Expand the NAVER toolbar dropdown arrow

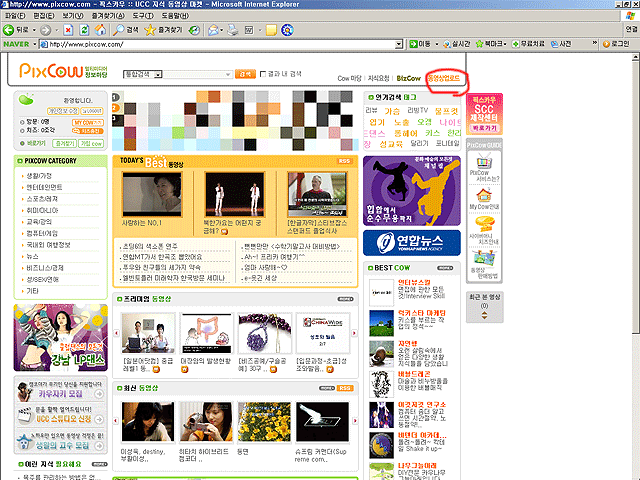(x=35, y=44)
